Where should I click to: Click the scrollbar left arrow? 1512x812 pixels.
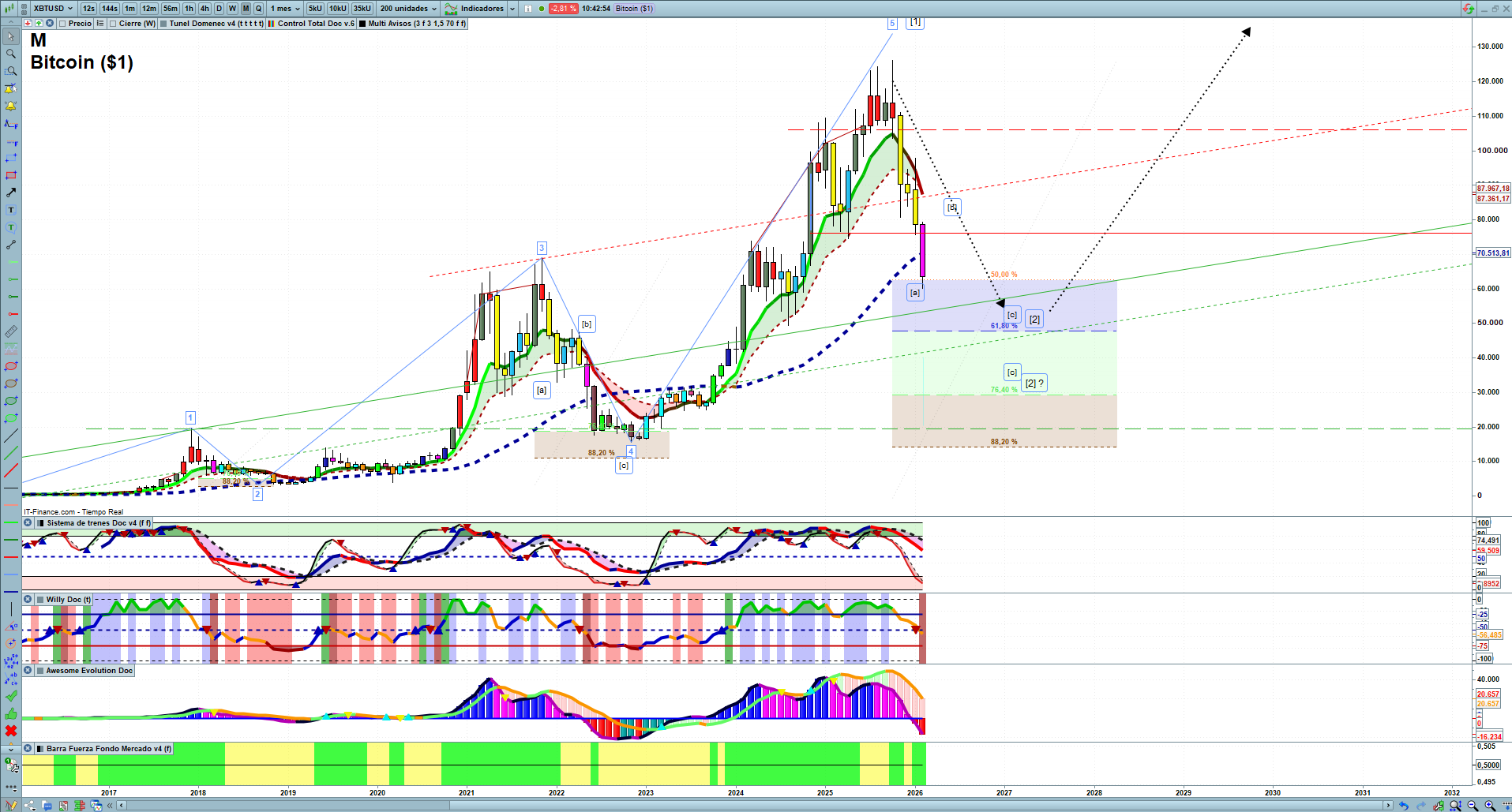pos(121,806)
